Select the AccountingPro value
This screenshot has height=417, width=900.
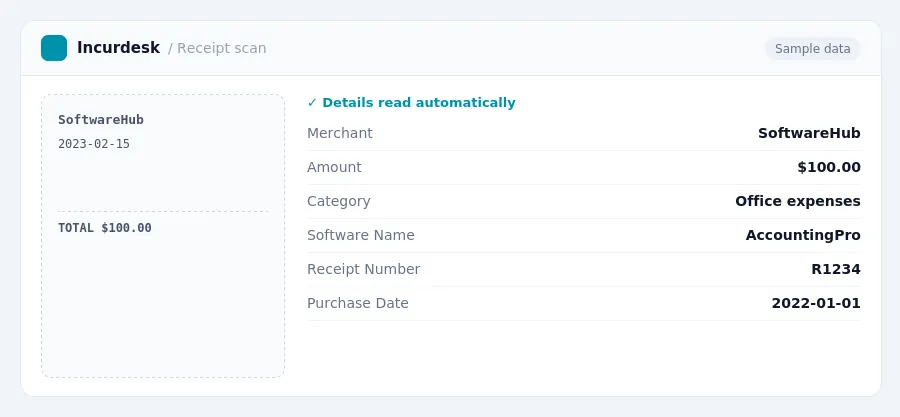tap(803, 235)
